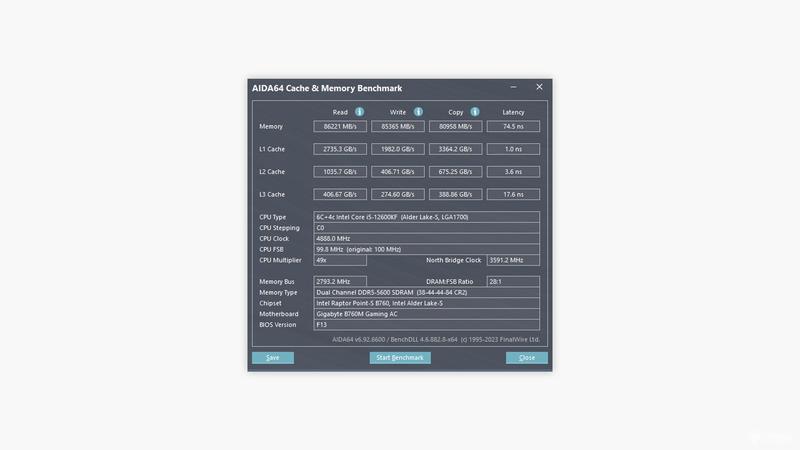Click the Write column header
Screen dimensions: 800x450
pyautogui.click(x=398, y=112)
